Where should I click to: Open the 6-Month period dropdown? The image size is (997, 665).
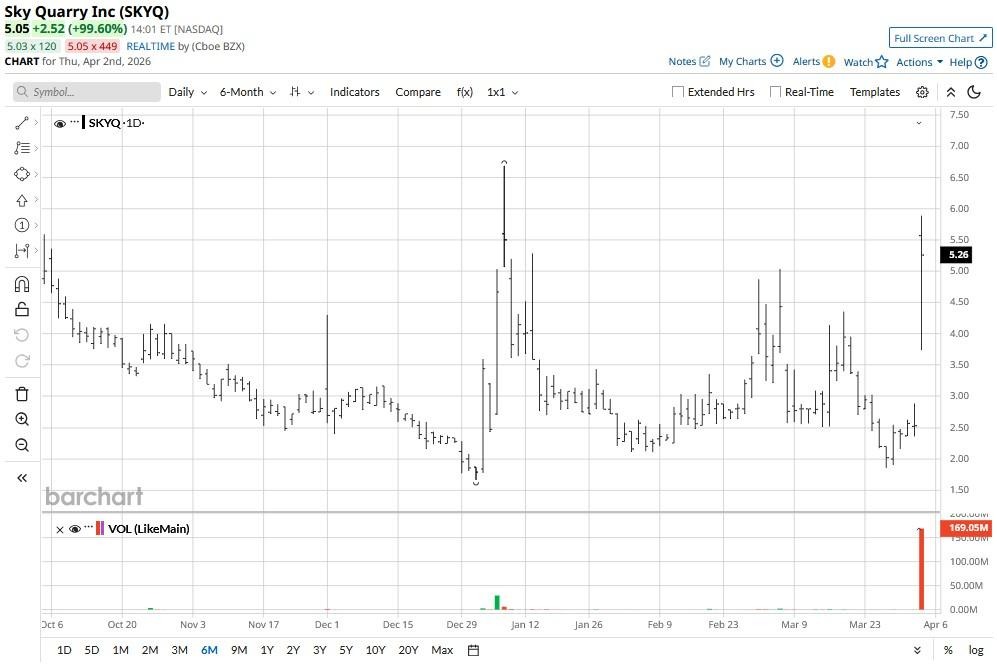pos(248,92)
